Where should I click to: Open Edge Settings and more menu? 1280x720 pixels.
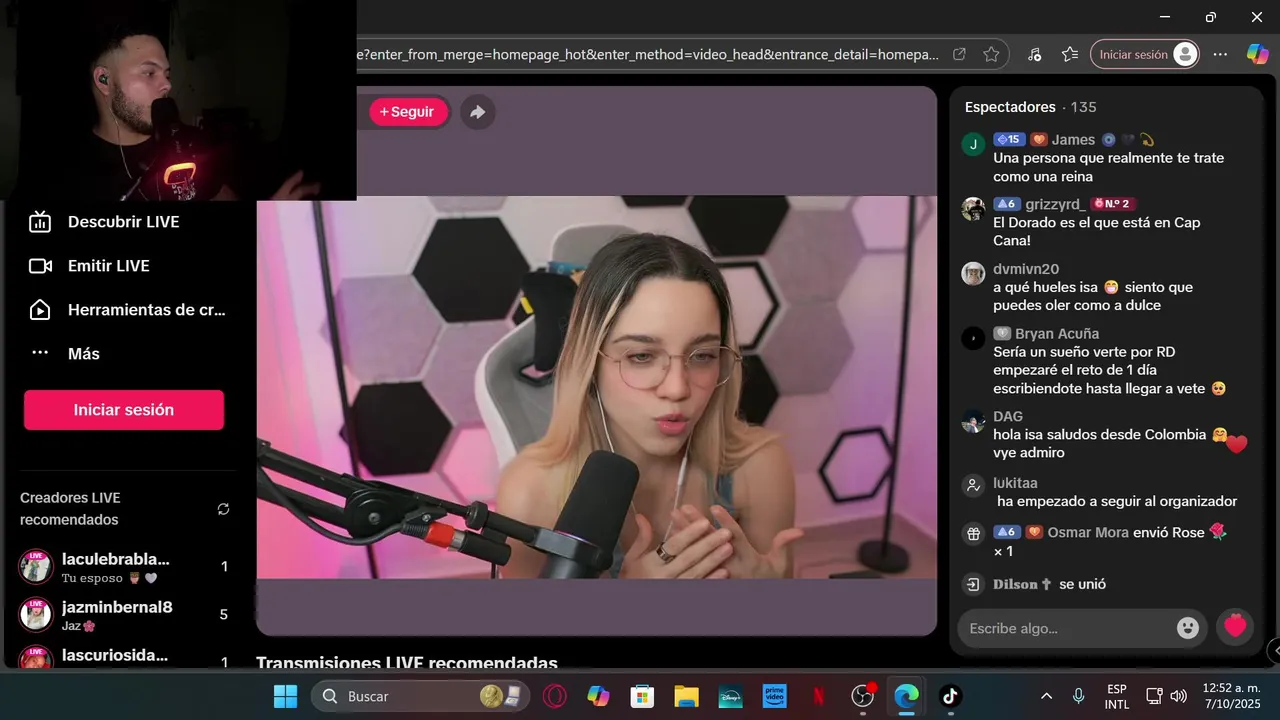[1220, 54]
